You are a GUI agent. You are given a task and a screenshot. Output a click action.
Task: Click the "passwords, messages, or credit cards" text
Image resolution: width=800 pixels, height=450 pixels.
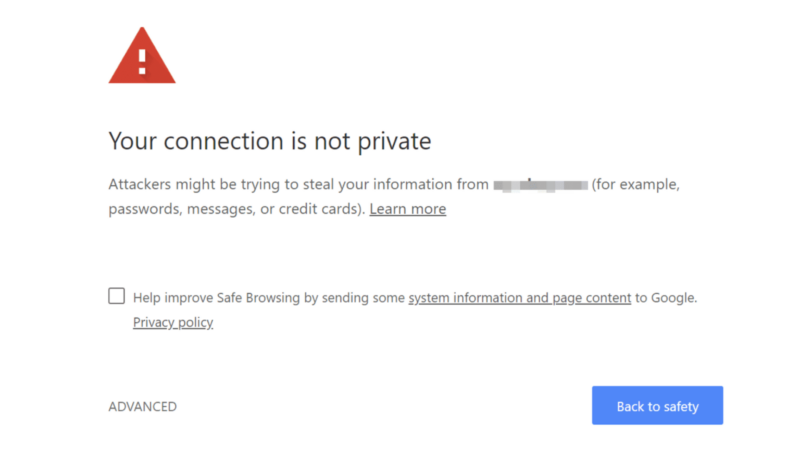coord(236,209)
